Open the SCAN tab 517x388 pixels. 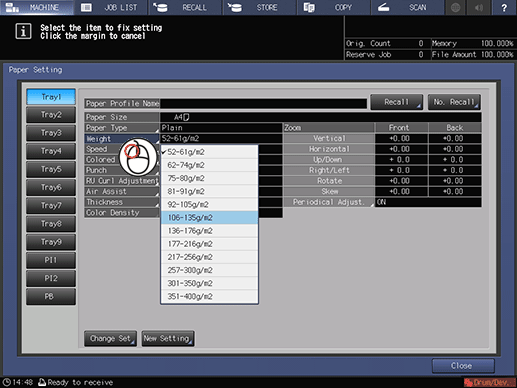pos(408,7)
